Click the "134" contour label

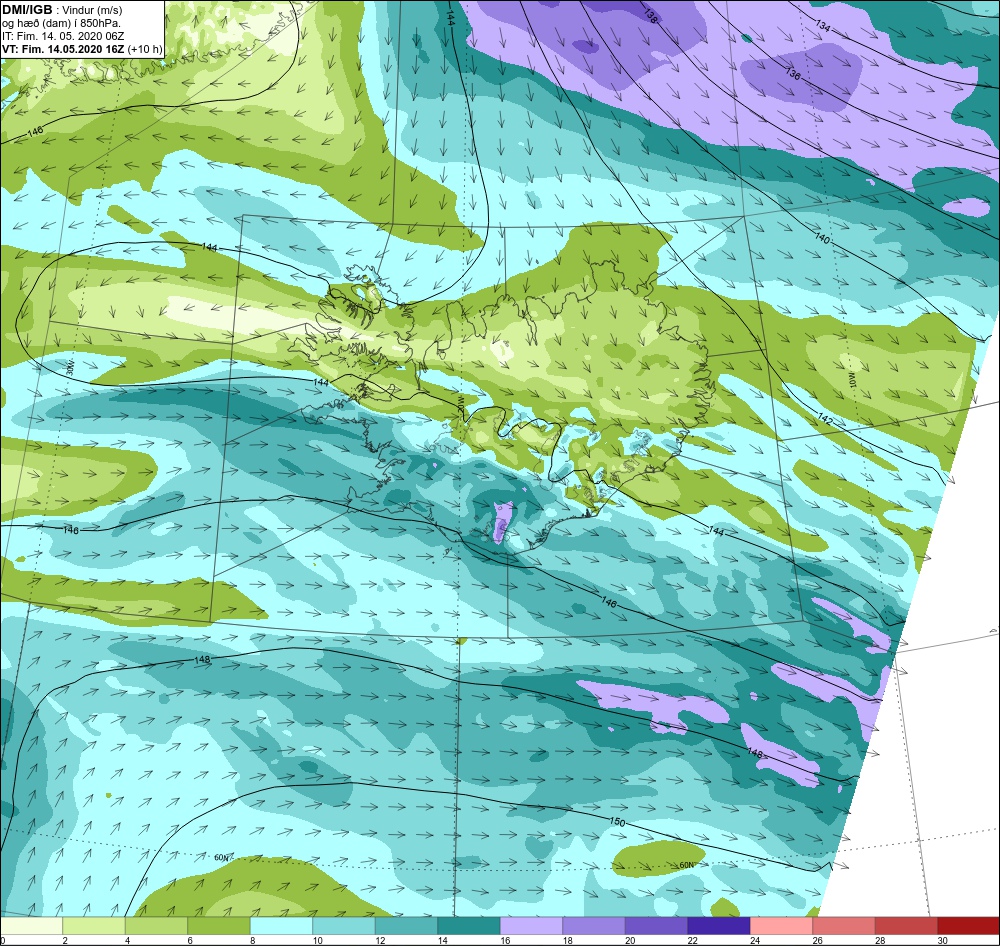[x=823, y=27]
